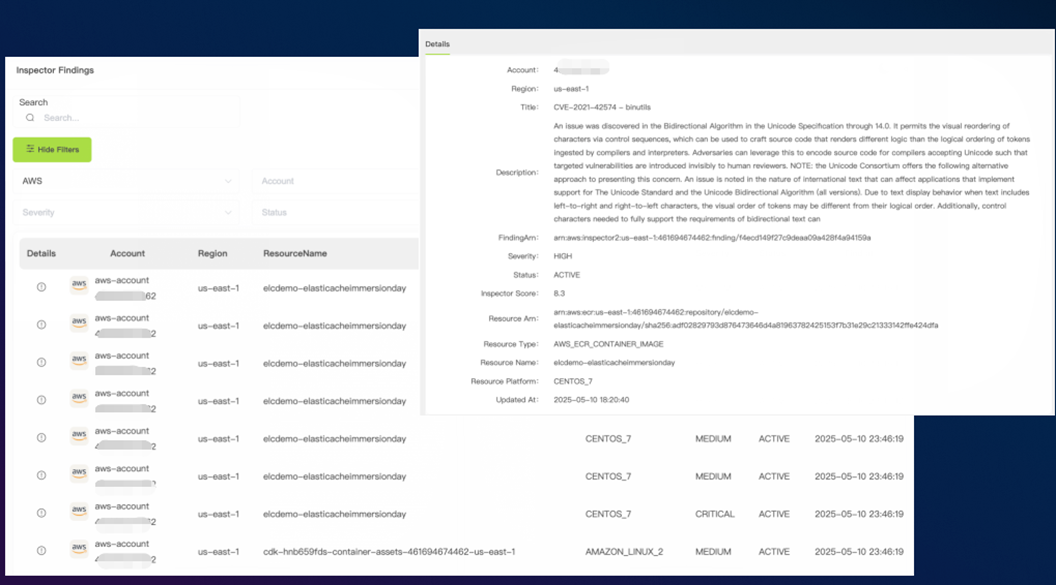Expand the AWS provider dropdown
Image resolution: width=1056 pixels, height=585 pixels.
127,181
